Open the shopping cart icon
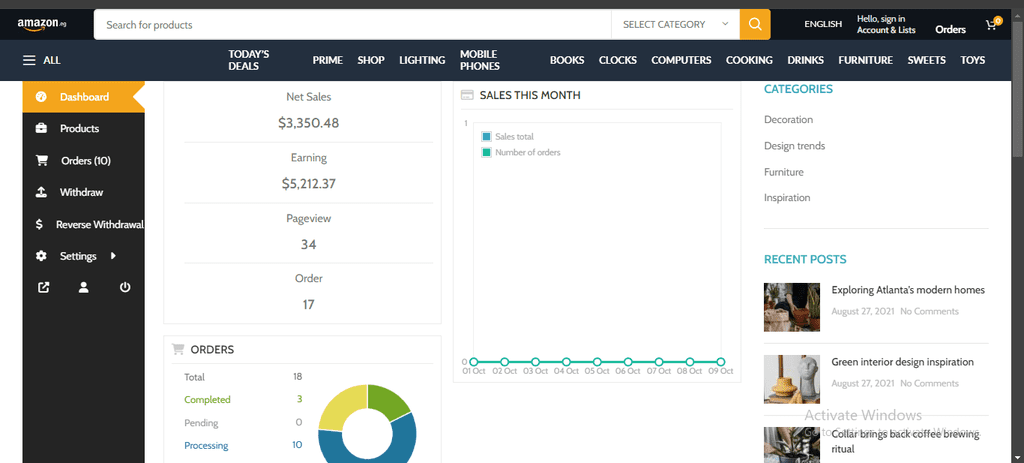The image size is (1024, 463). [x=993, y=24]
